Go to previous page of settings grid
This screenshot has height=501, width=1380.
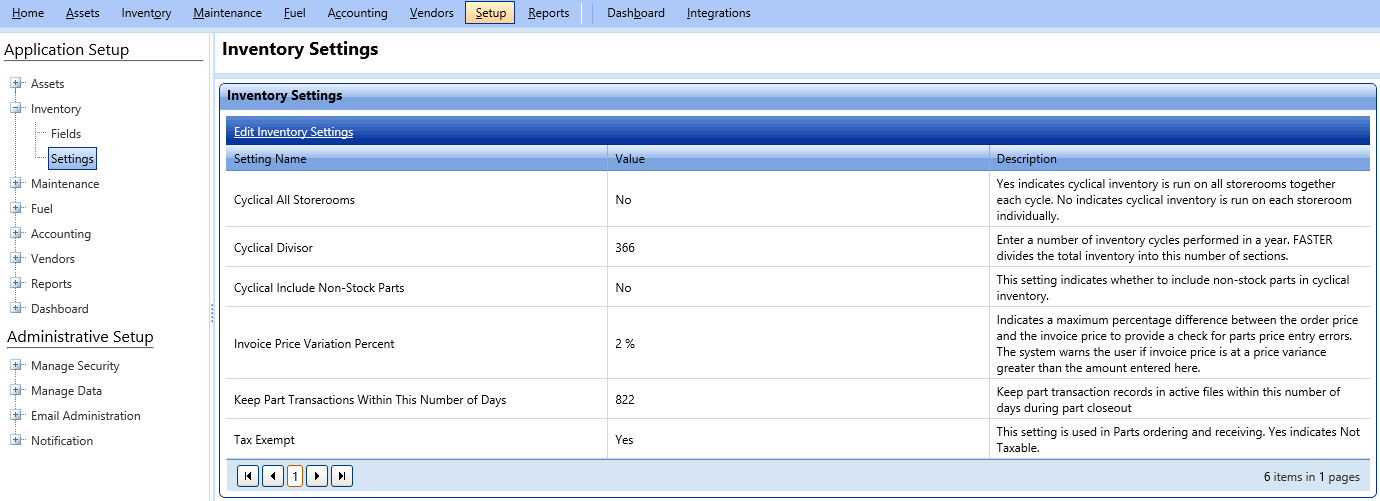pyautogui.click(x=273, y=476)
